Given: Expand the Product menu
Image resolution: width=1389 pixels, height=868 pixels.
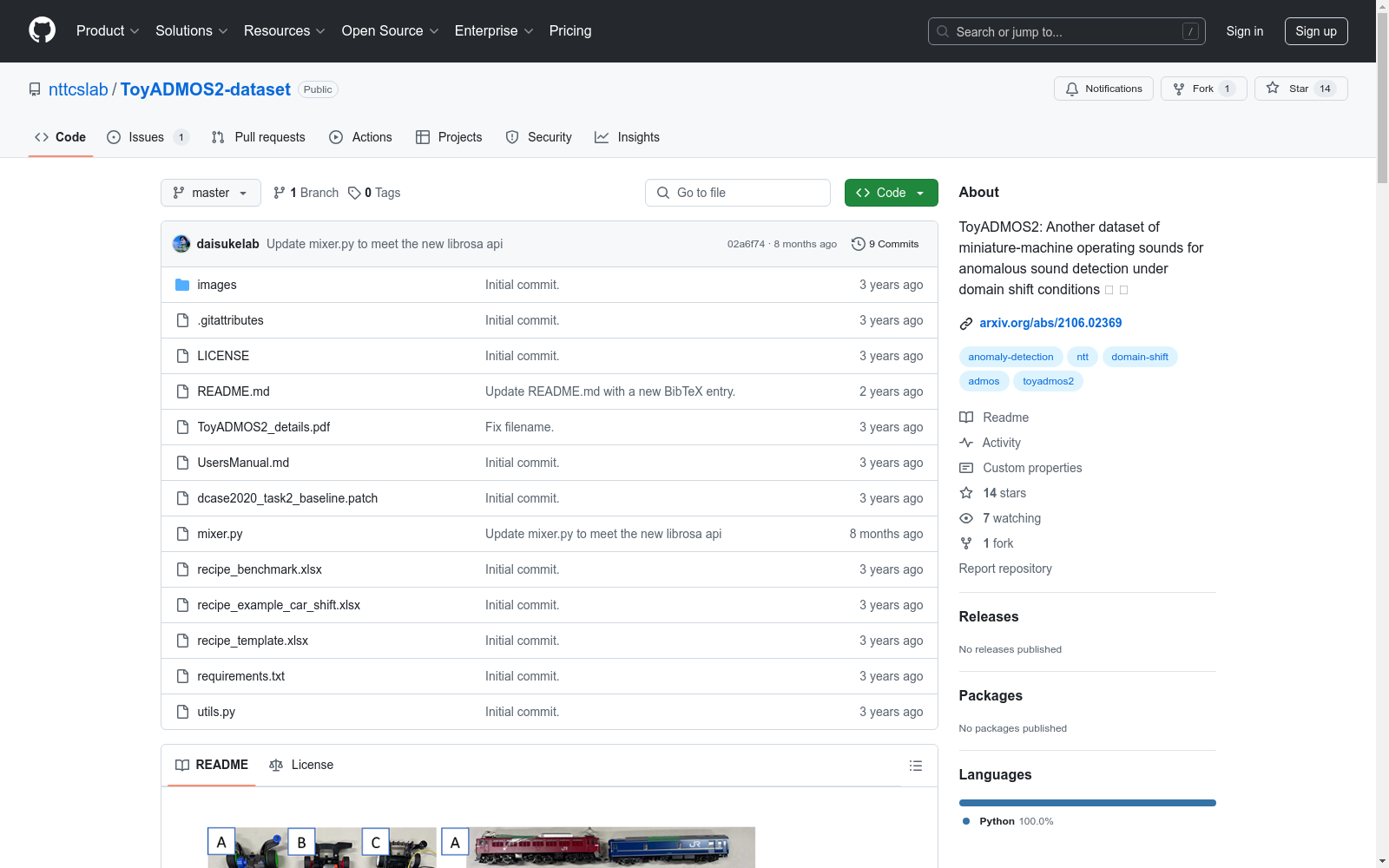Looking at the screenshot, I should coord(108,30).
